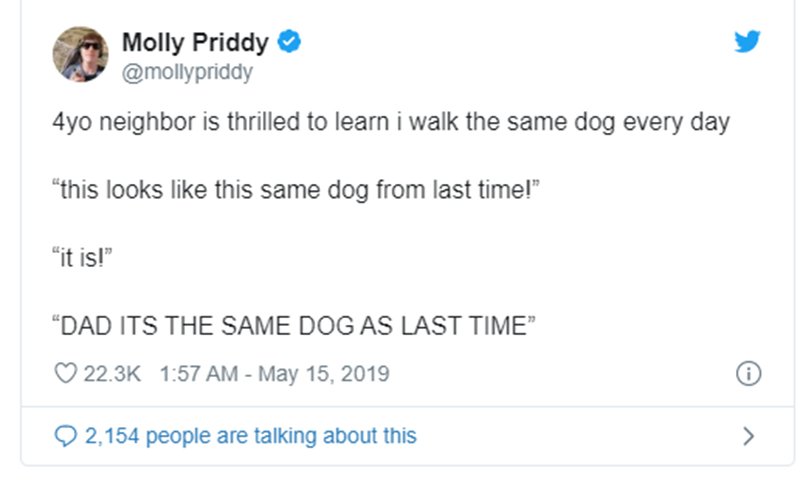Open the tweet info circle icon

pos(748,373)
